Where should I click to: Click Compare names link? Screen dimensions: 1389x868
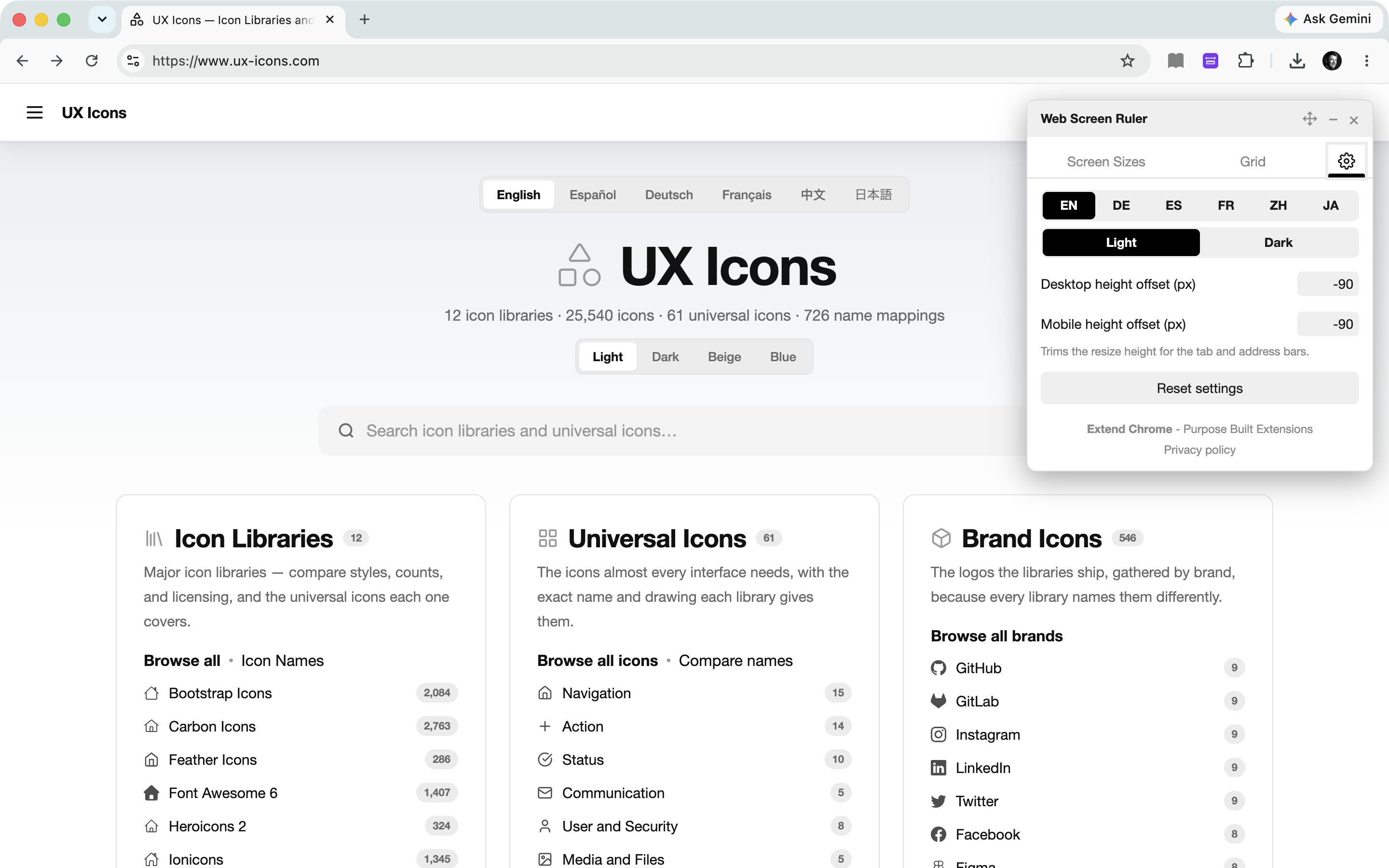pos(735,661)
